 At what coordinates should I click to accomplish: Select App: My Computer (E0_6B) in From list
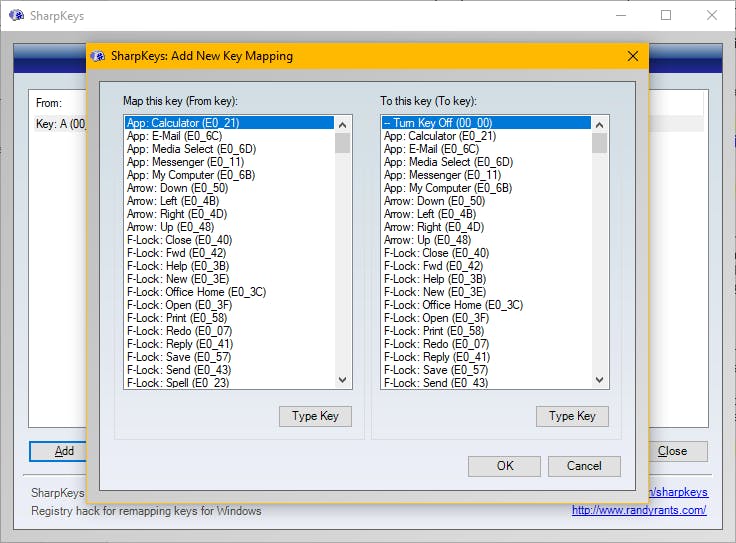coord(230,175)
